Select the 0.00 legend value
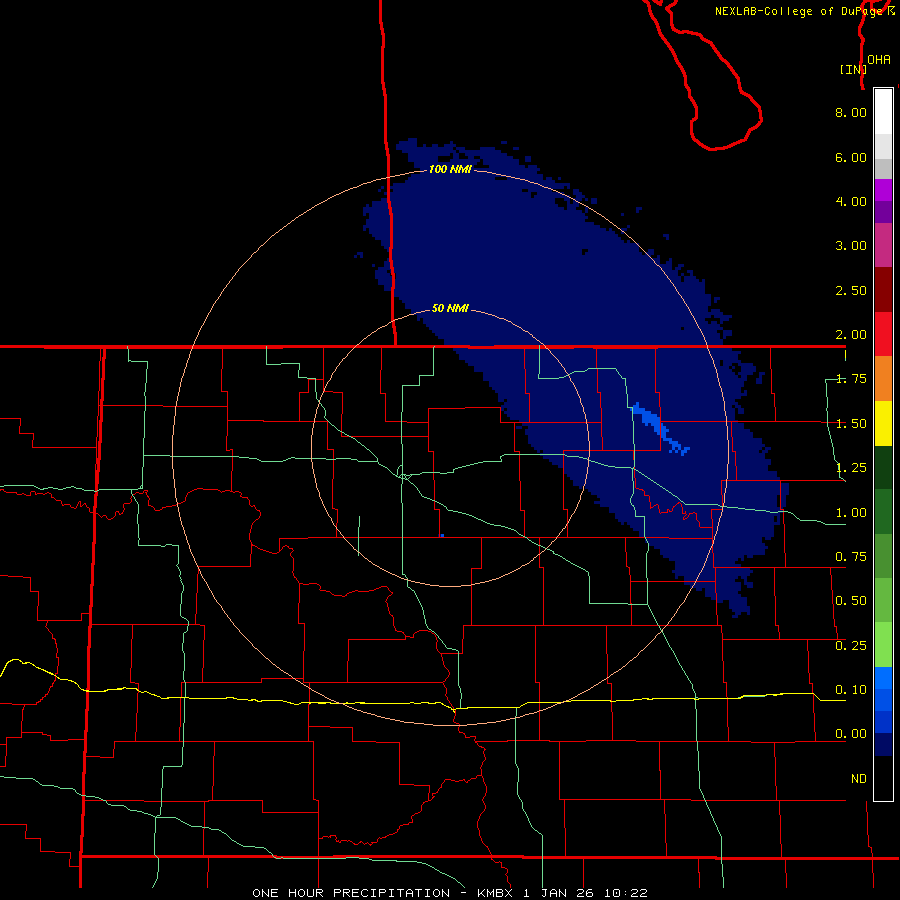900x900 pixels. point(851,734)
